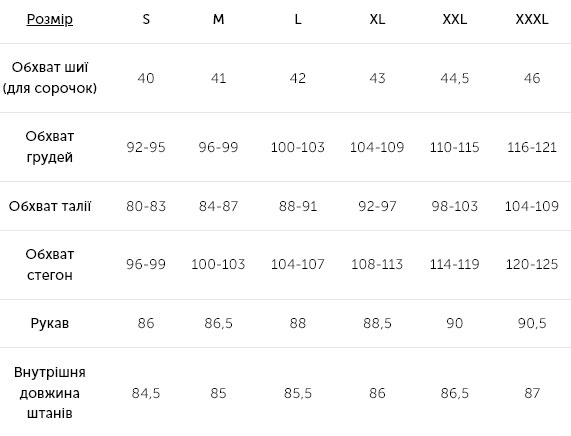
Task: Click waist value 80-83 for size S
Action: [x=146, y=206]
